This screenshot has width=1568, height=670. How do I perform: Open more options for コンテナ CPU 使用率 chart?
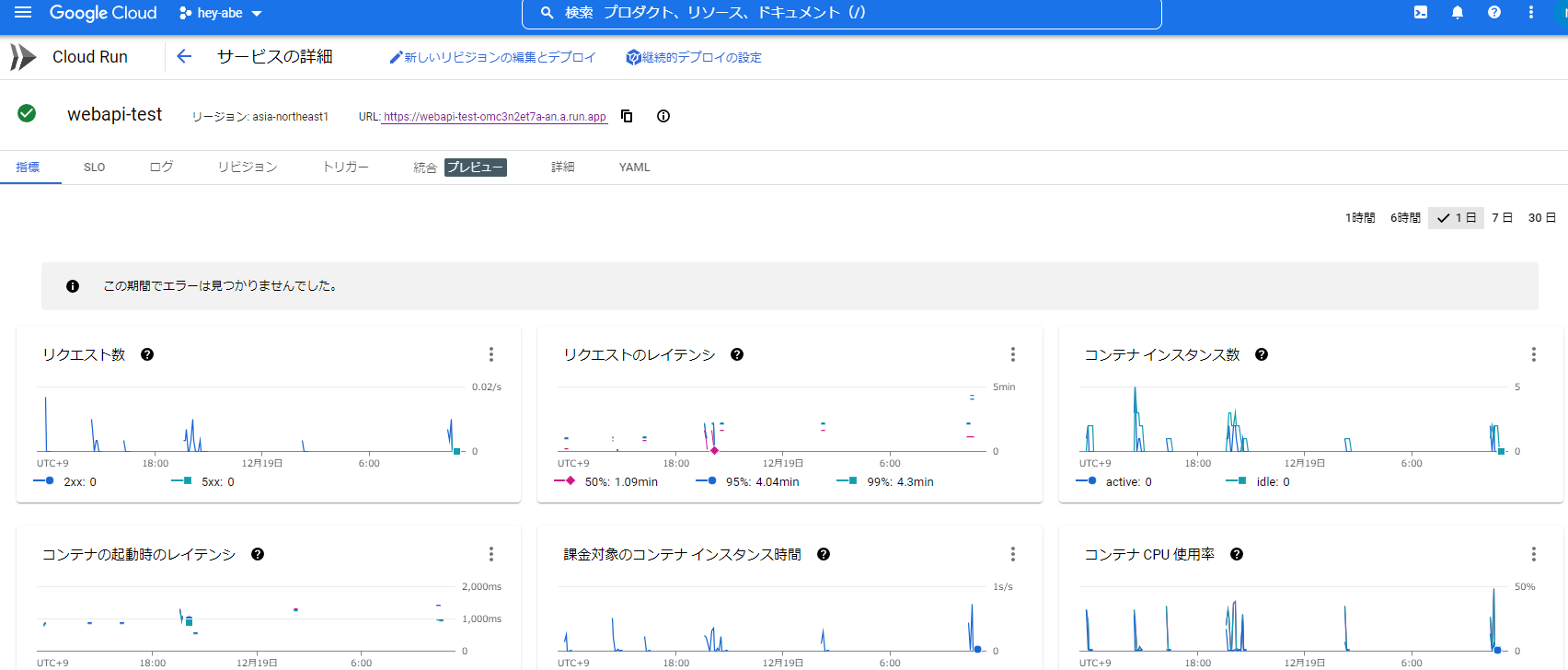tap(1534, 554)
